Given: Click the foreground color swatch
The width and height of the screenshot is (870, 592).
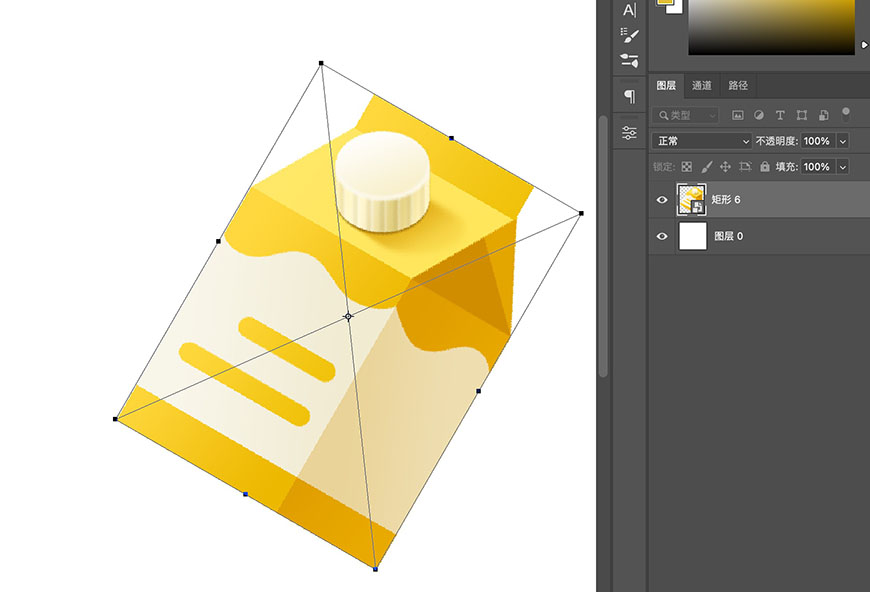Looking at the screenshot, I should tap(664, 2).
